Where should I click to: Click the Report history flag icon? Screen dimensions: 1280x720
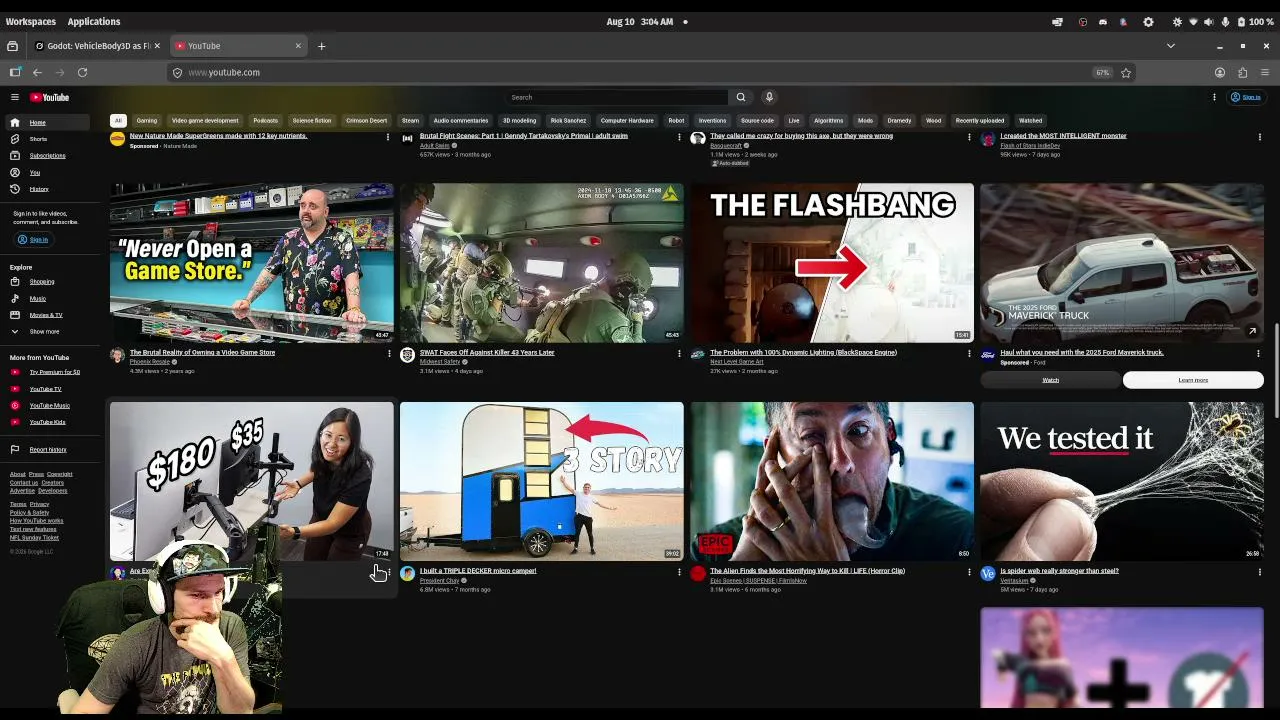[x=15, y=449]
